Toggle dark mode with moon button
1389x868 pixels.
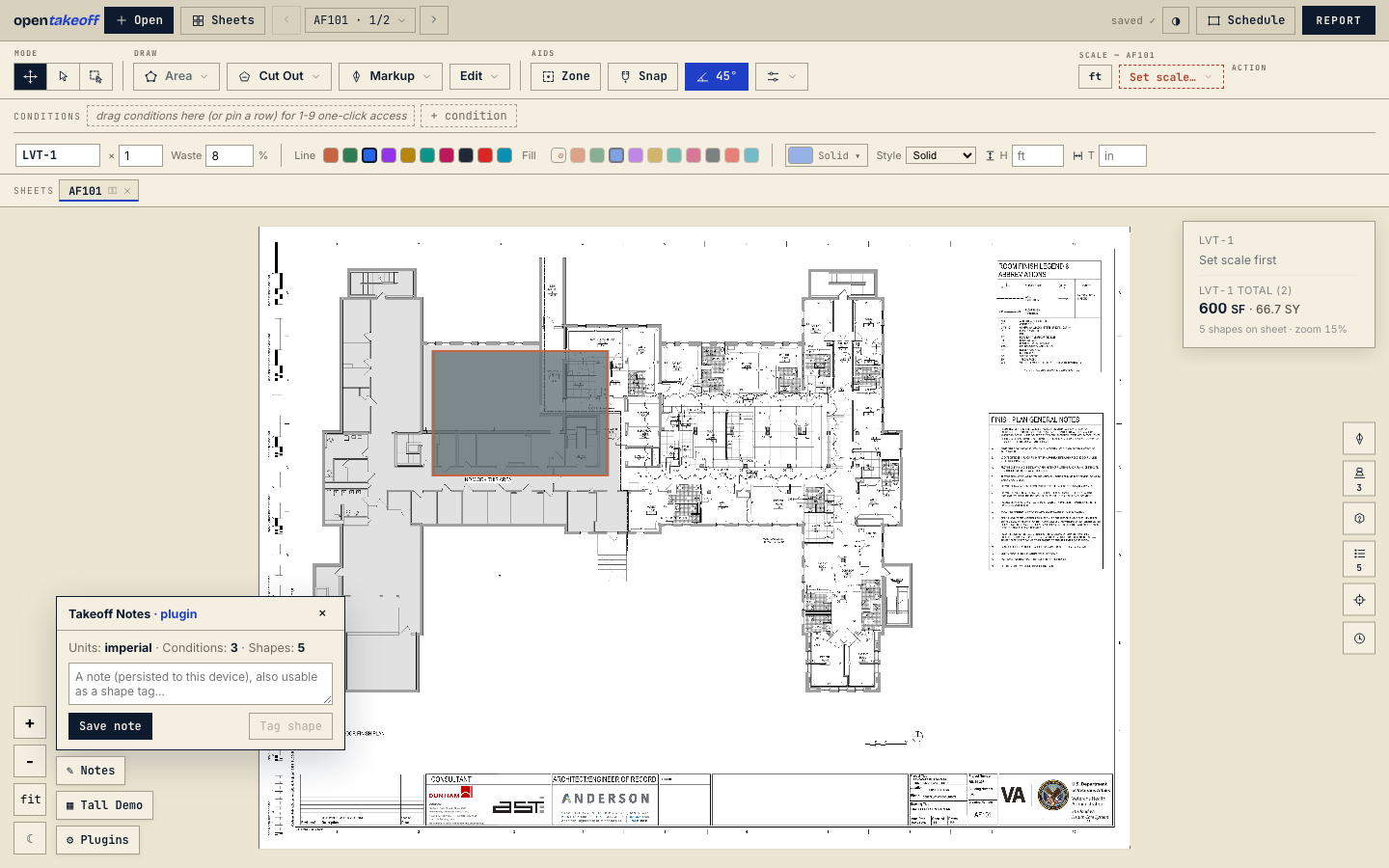(x=30, y=839)
